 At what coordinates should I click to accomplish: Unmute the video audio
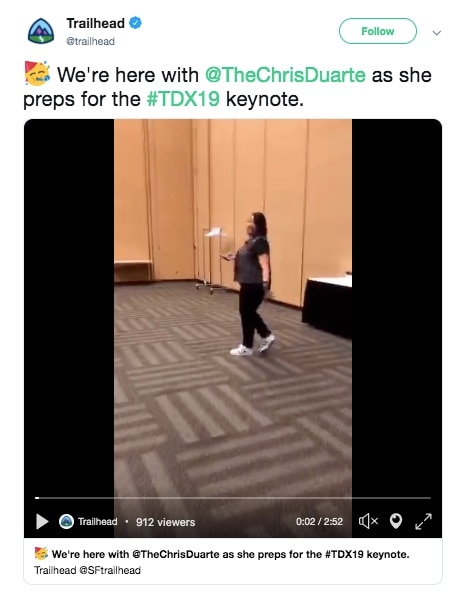pyautogui.click(x=368, y=522)
